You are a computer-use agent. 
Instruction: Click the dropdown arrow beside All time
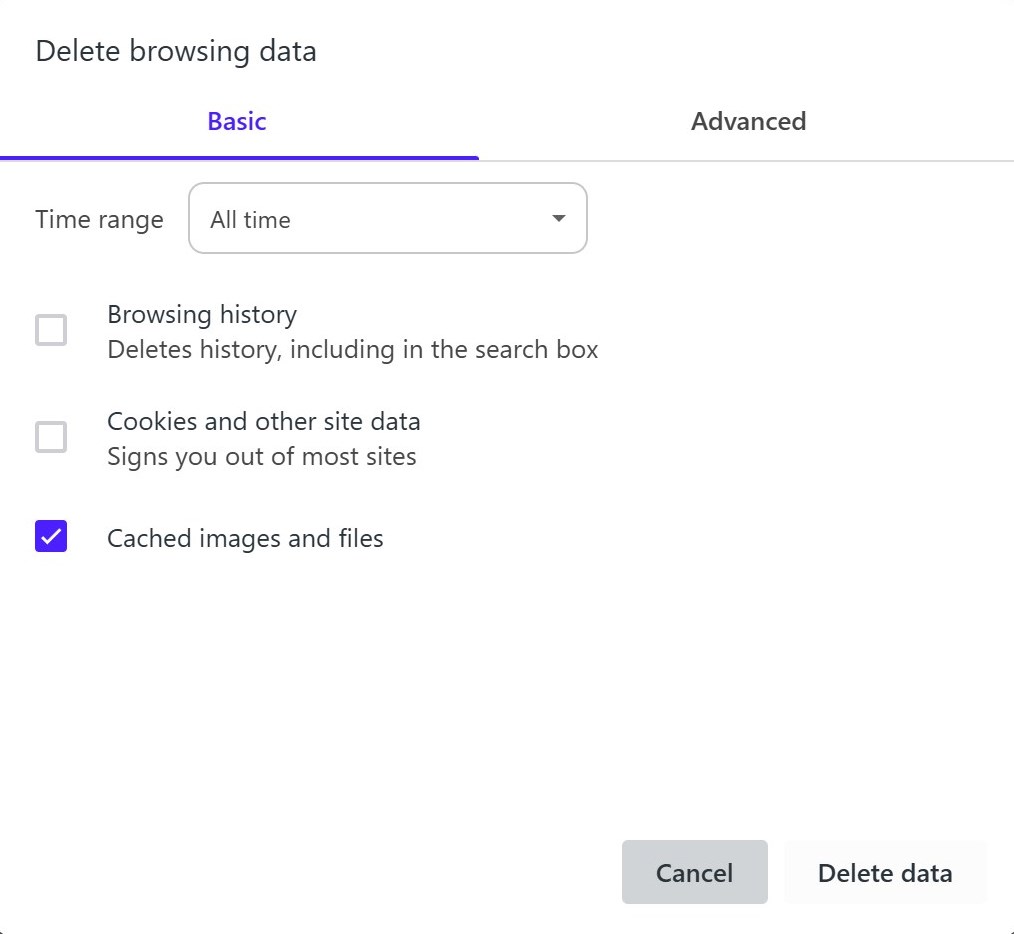[559, 219]
